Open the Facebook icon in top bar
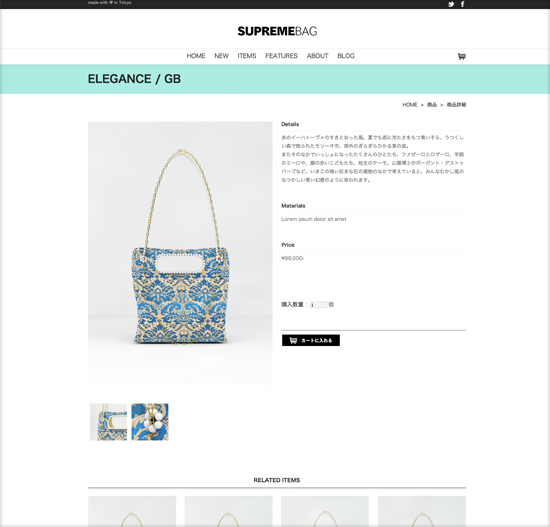Viewport: 550px width, 527px height. (463, 4)
